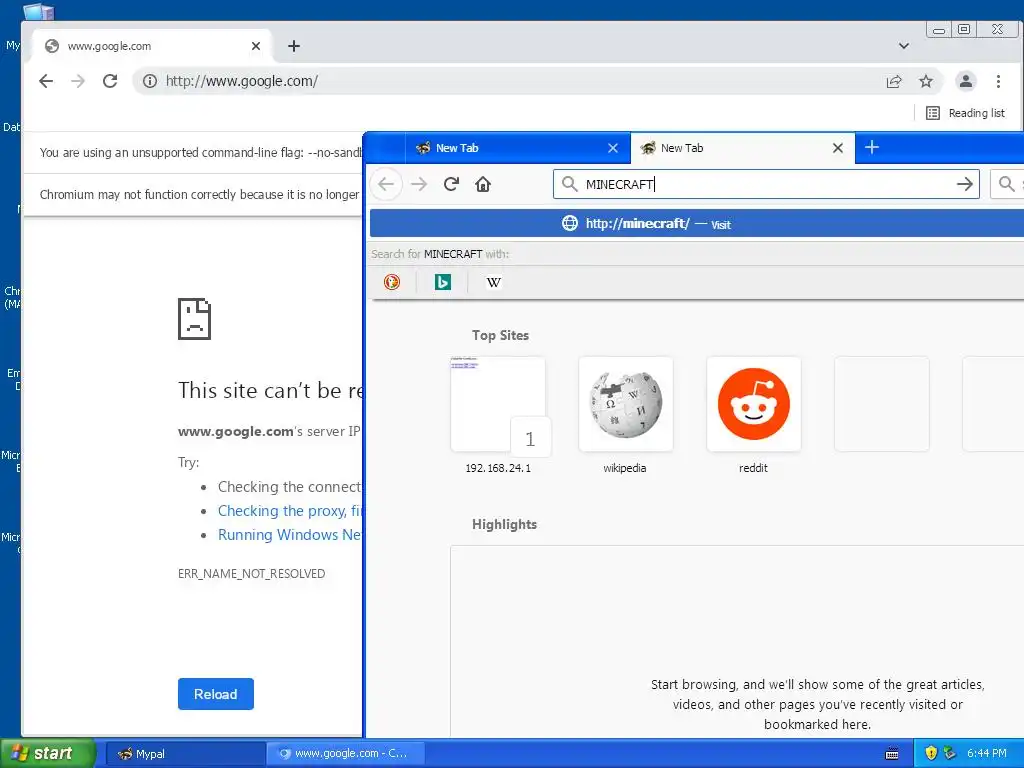Click the Go arrow in Mypal's address bar
Image resolution: width=1024 pixels, height=768 pixels.
click(965, 184)
